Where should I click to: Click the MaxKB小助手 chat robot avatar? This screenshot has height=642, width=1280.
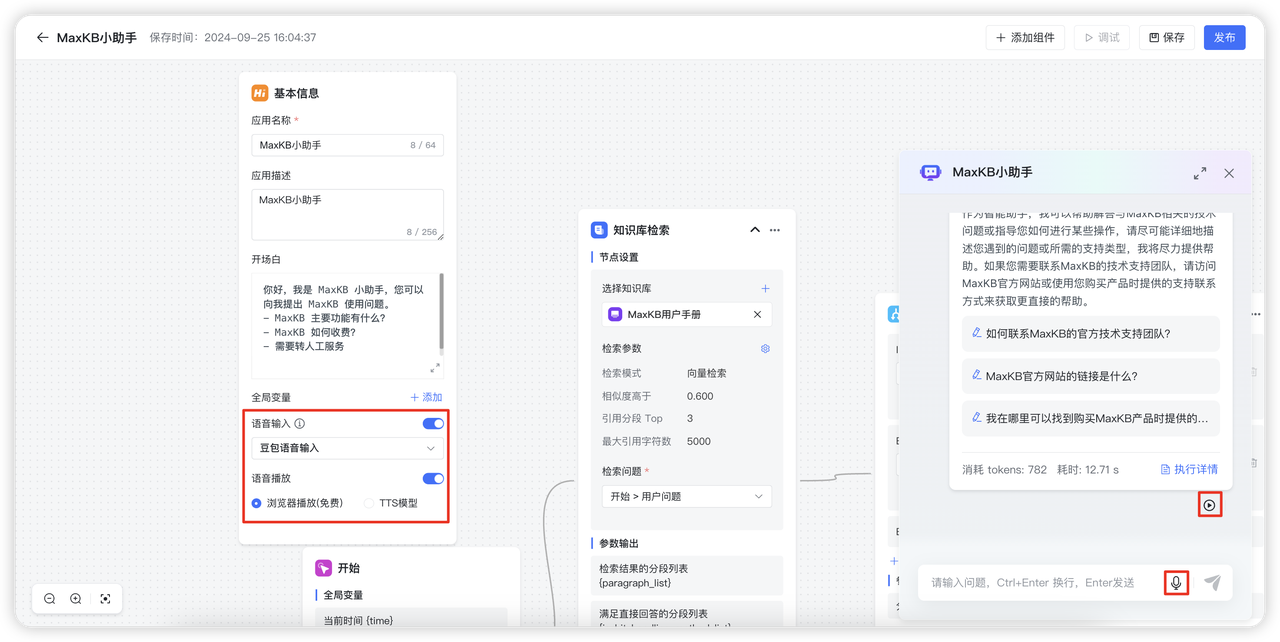pos(931,173)
